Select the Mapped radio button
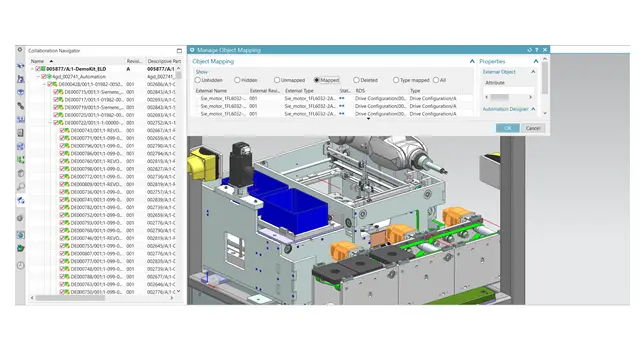Screen dimensions: 640x360 (x=316, y=80)
